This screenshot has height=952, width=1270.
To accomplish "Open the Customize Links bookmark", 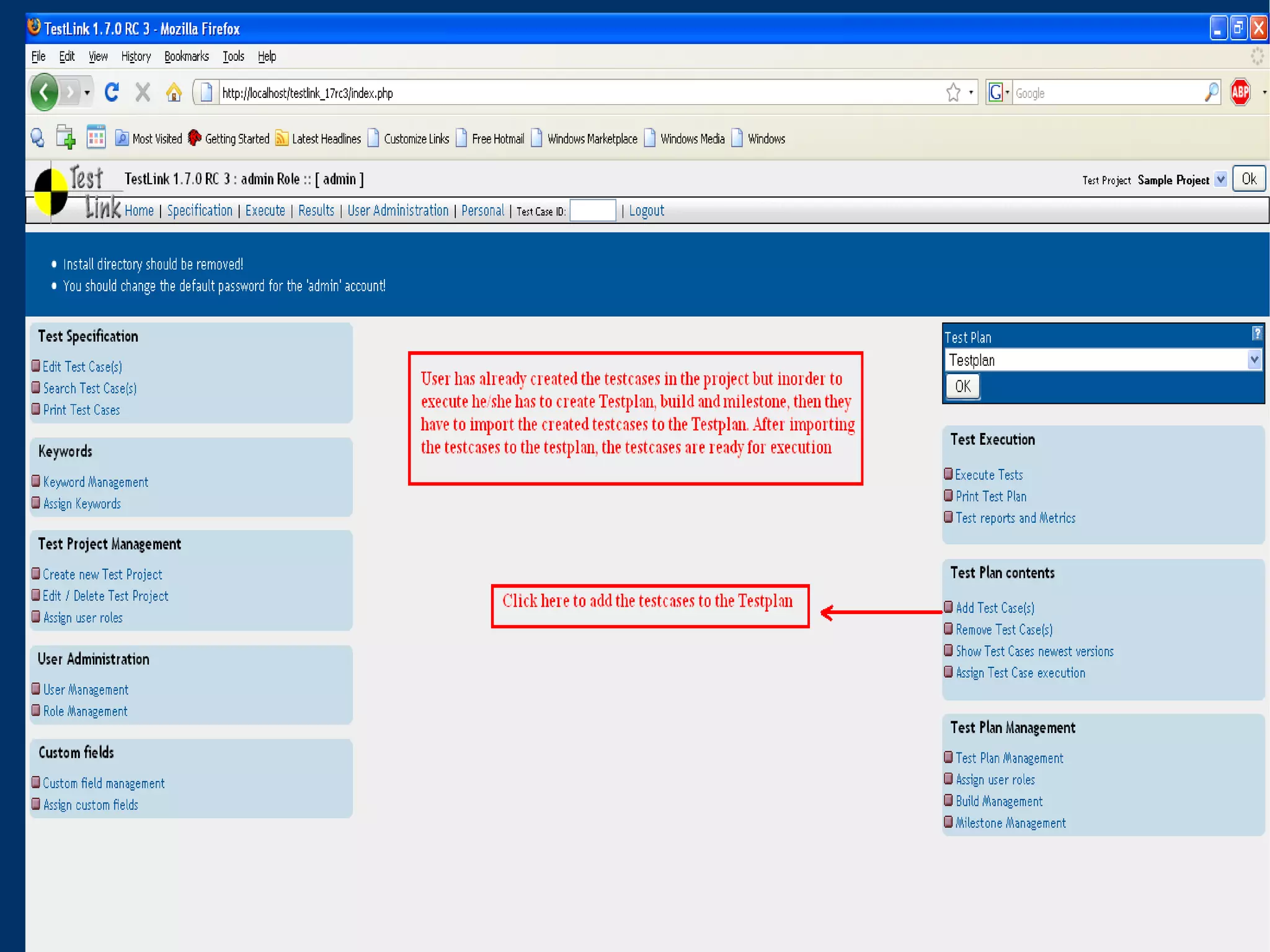I will pos(408,138).
